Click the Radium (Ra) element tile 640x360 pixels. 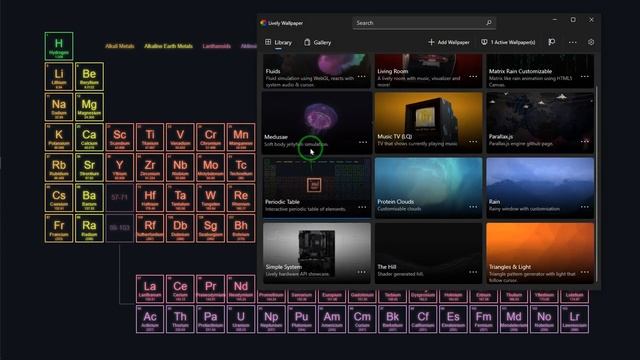point(89,228)
